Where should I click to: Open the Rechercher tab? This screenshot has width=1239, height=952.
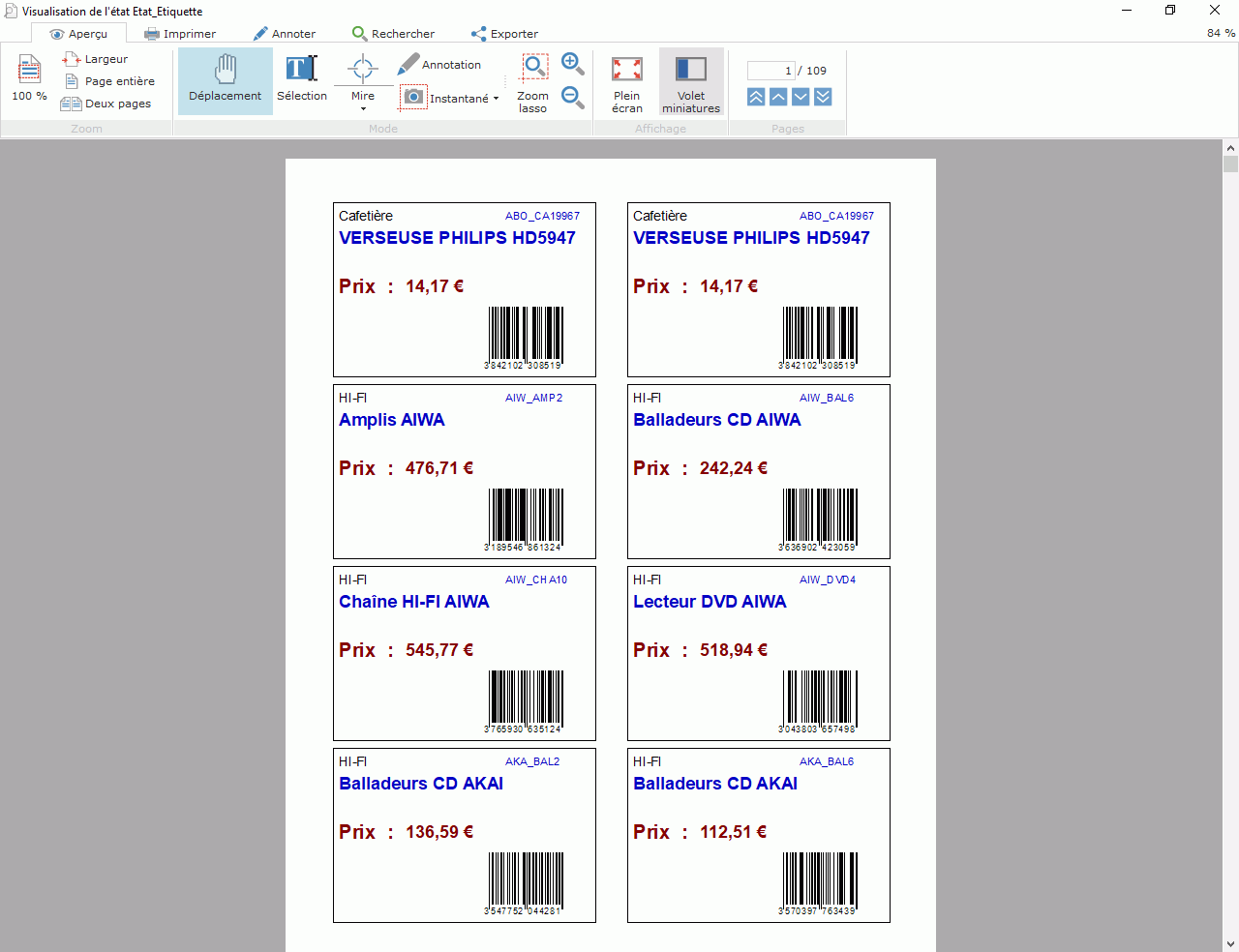(393, 34)
